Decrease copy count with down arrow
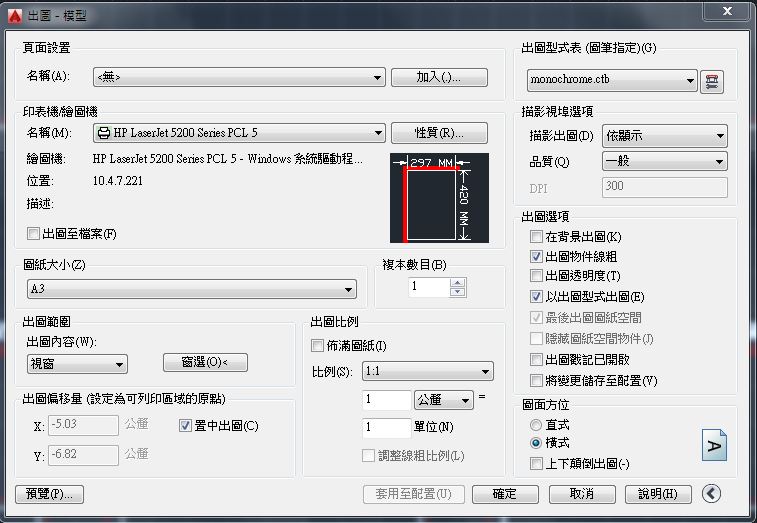Screen dimensions: 757x523 [x=458, y=292]
